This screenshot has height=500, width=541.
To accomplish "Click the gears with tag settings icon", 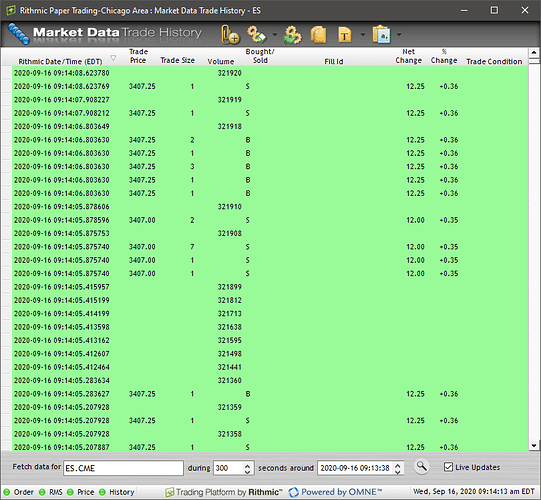I will coord(257,35).
